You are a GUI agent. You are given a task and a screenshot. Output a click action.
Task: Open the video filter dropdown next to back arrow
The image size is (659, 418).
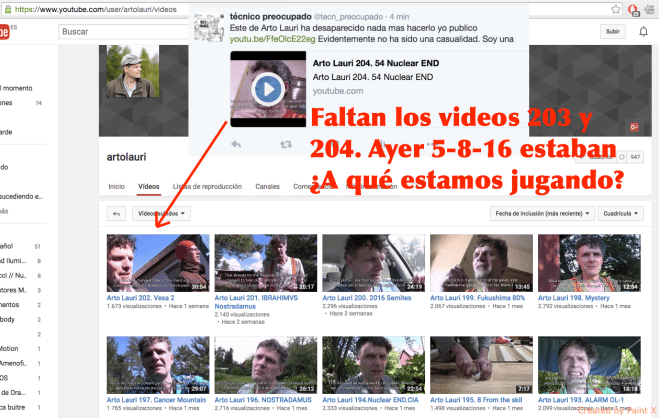162,213
